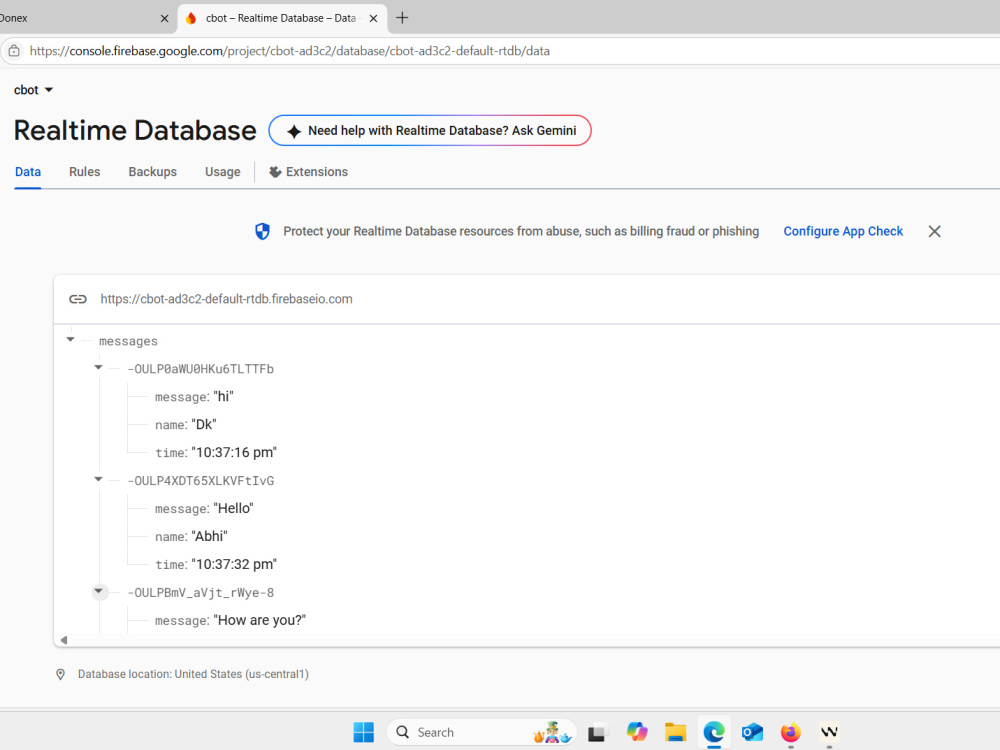Open Copilot from the taskbar
This screenshot has width=1000, height=750.
click(636, 732)
